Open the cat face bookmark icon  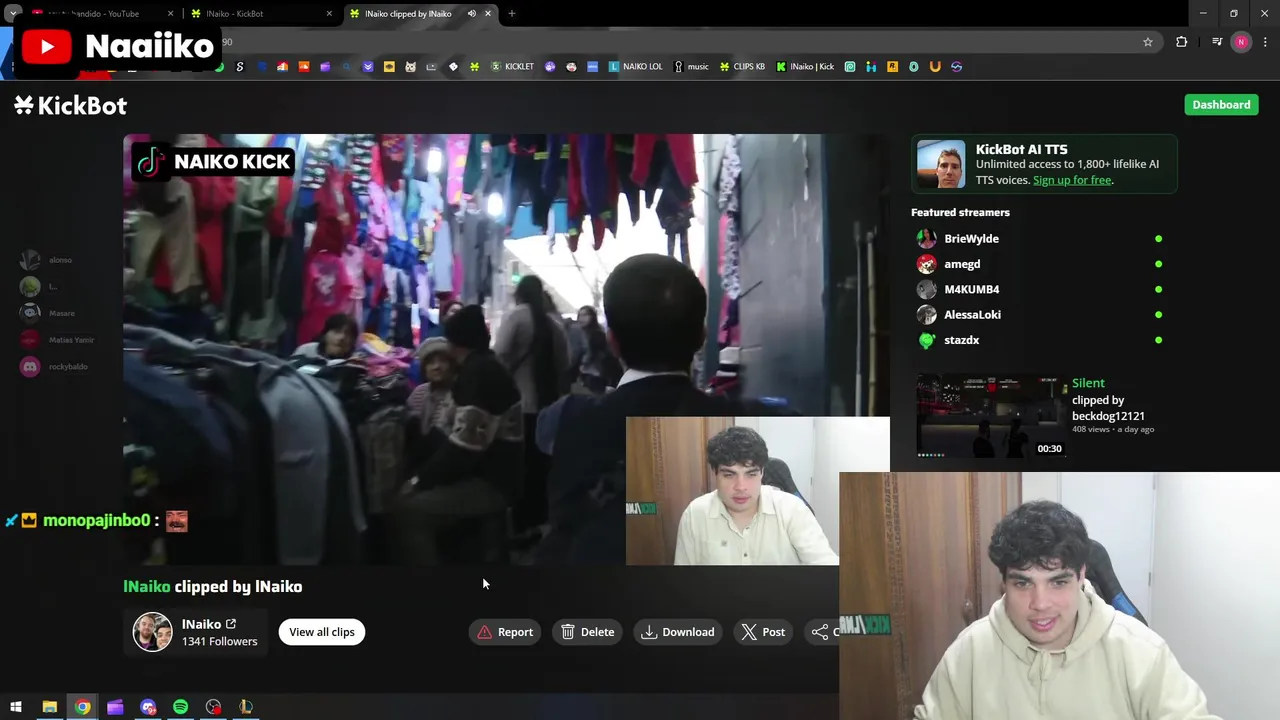tap(410, 67)
